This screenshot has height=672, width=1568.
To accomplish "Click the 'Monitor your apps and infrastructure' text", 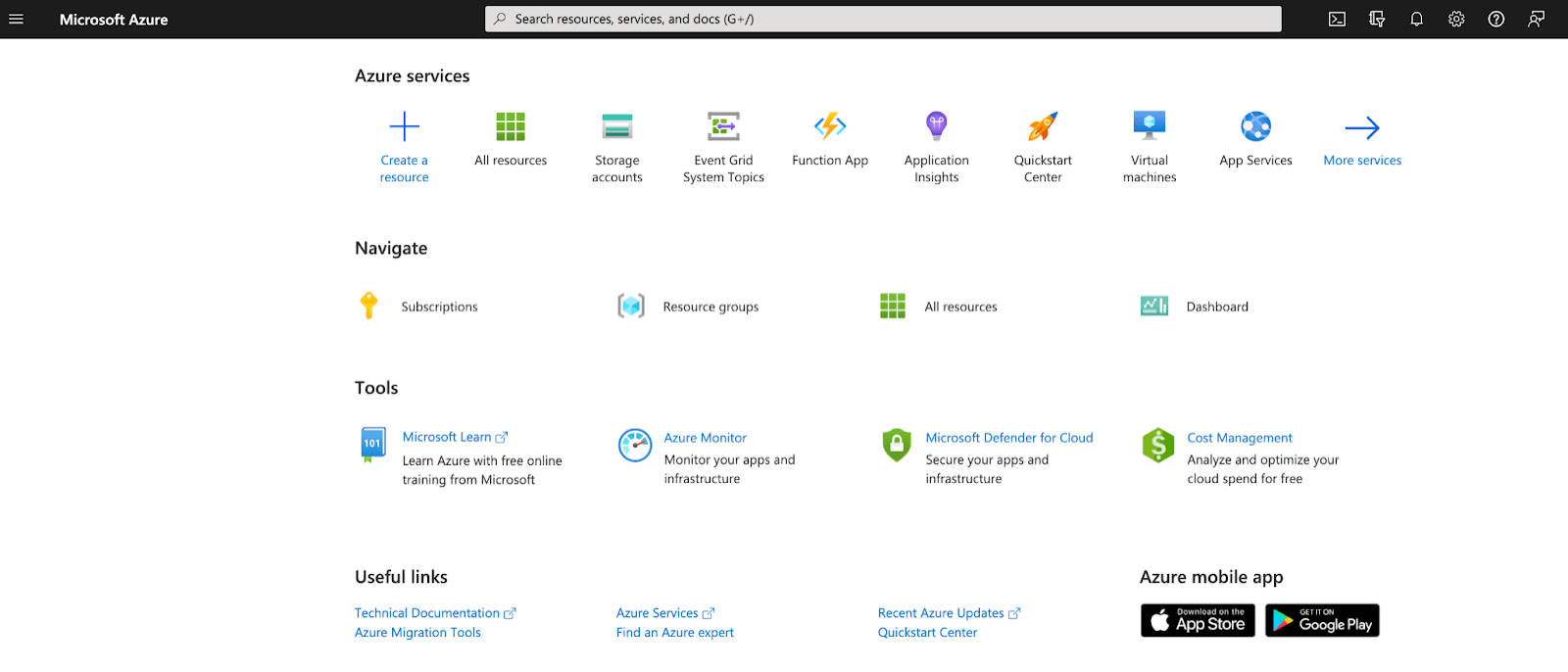I will [x=729, y=469].
